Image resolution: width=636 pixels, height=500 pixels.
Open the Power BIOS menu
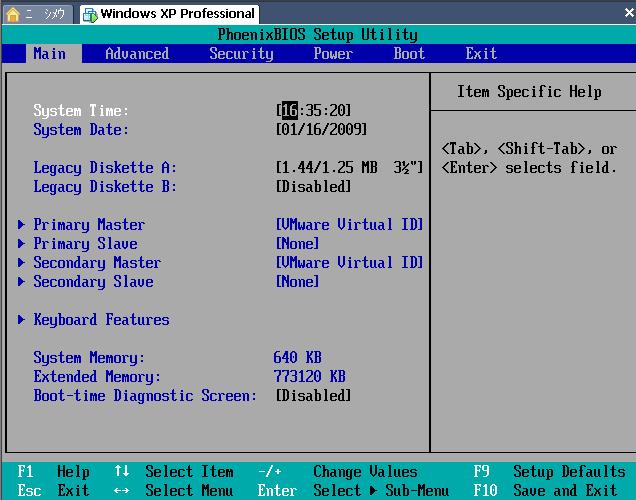333,54
